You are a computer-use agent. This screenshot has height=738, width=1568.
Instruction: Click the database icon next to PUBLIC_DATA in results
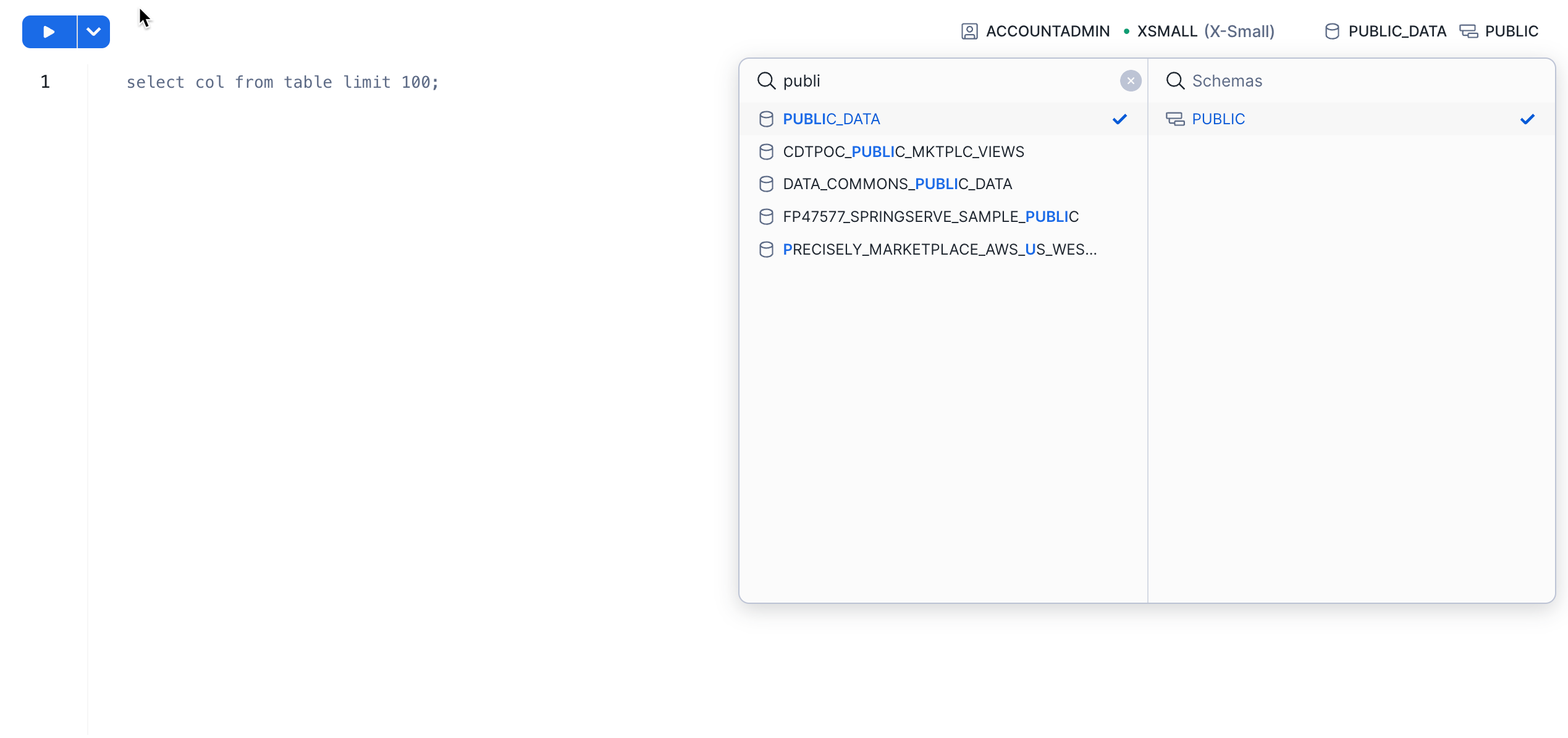(x=767, y=119)
